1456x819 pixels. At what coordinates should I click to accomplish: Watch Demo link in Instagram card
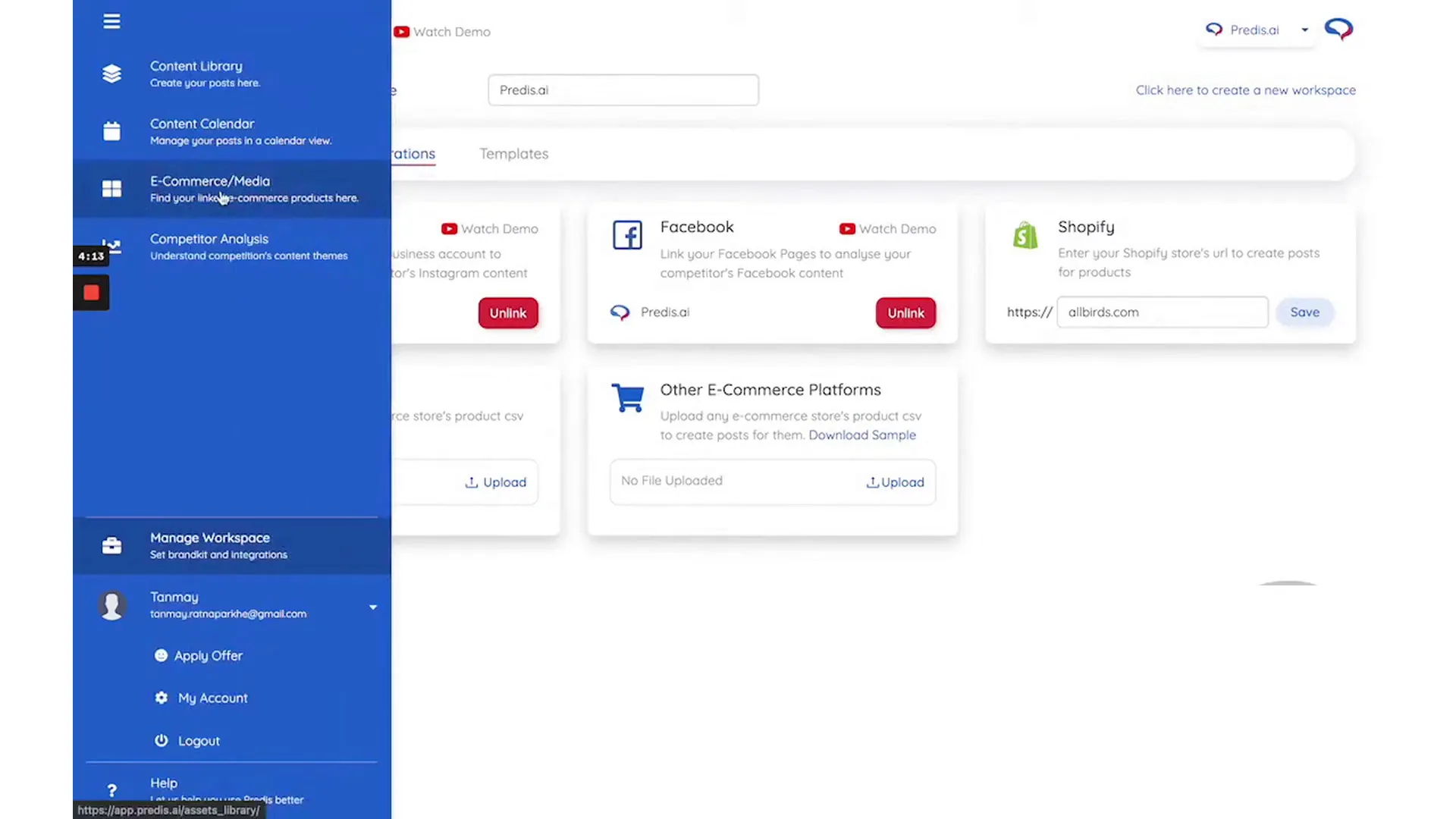click(x=490, y=229)
